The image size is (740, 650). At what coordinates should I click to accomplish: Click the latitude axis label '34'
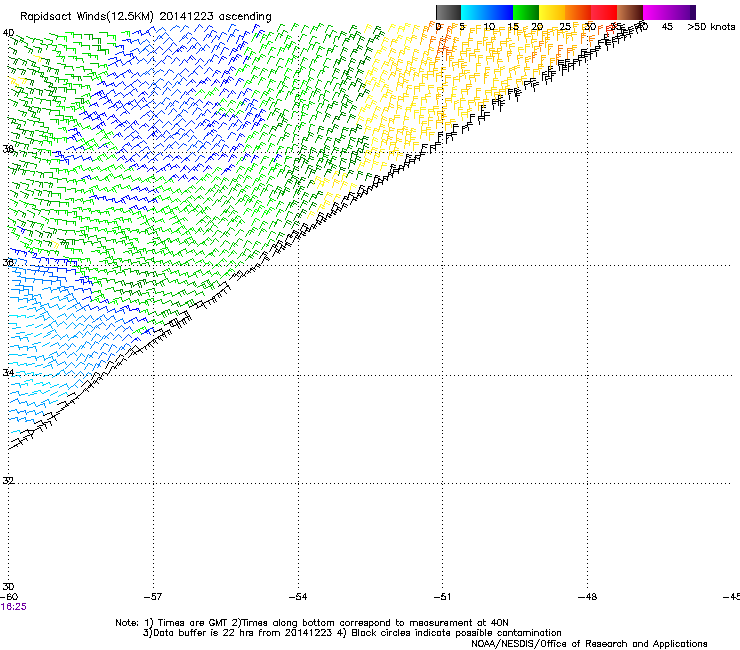(8, 373)
